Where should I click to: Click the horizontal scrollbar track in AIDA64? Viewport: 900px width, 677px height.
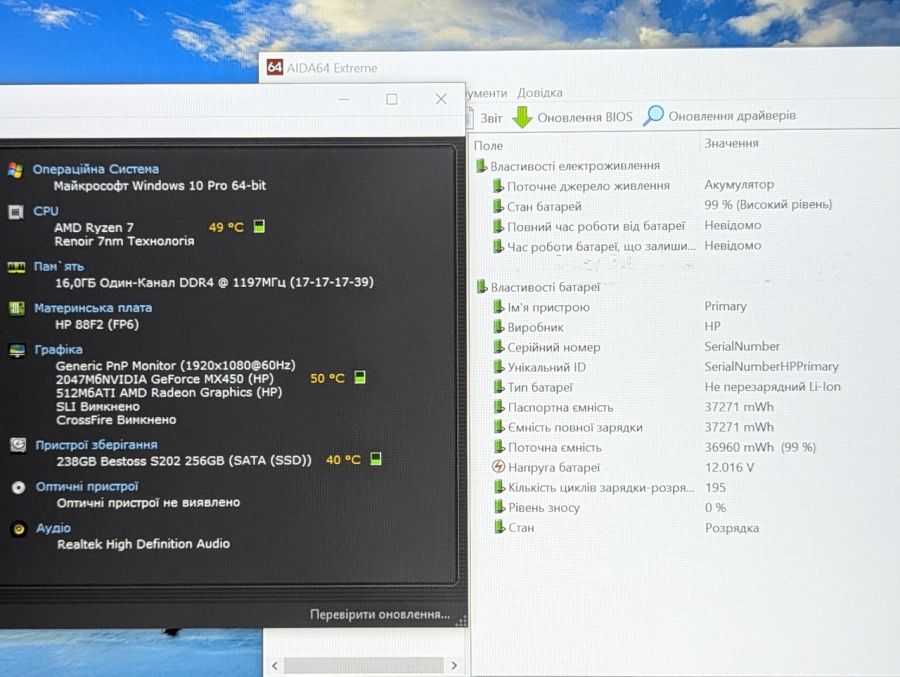364,666
